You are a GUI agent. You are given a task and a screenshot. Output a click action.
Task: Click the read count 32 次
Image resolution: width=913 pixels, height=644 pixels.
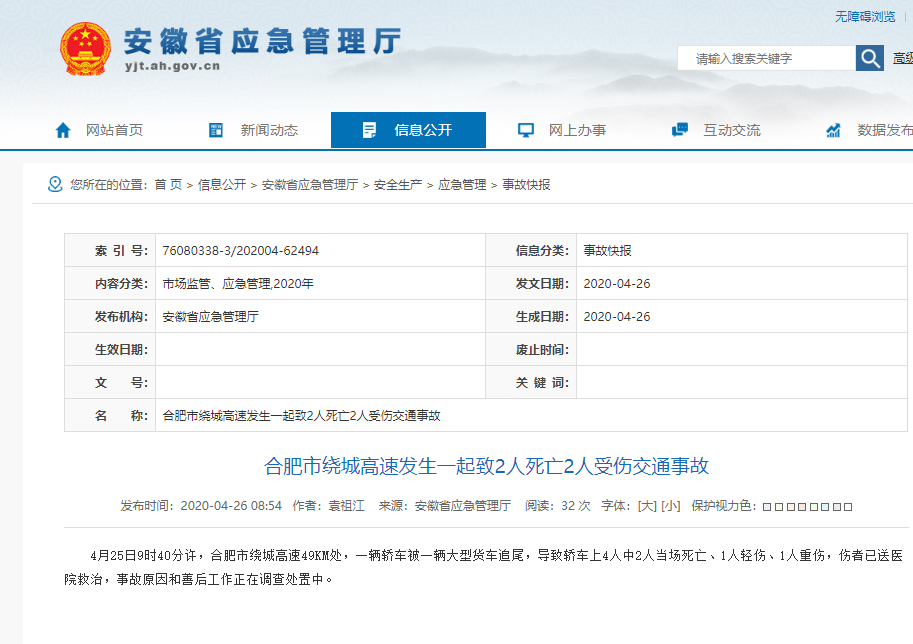(575, 506)
